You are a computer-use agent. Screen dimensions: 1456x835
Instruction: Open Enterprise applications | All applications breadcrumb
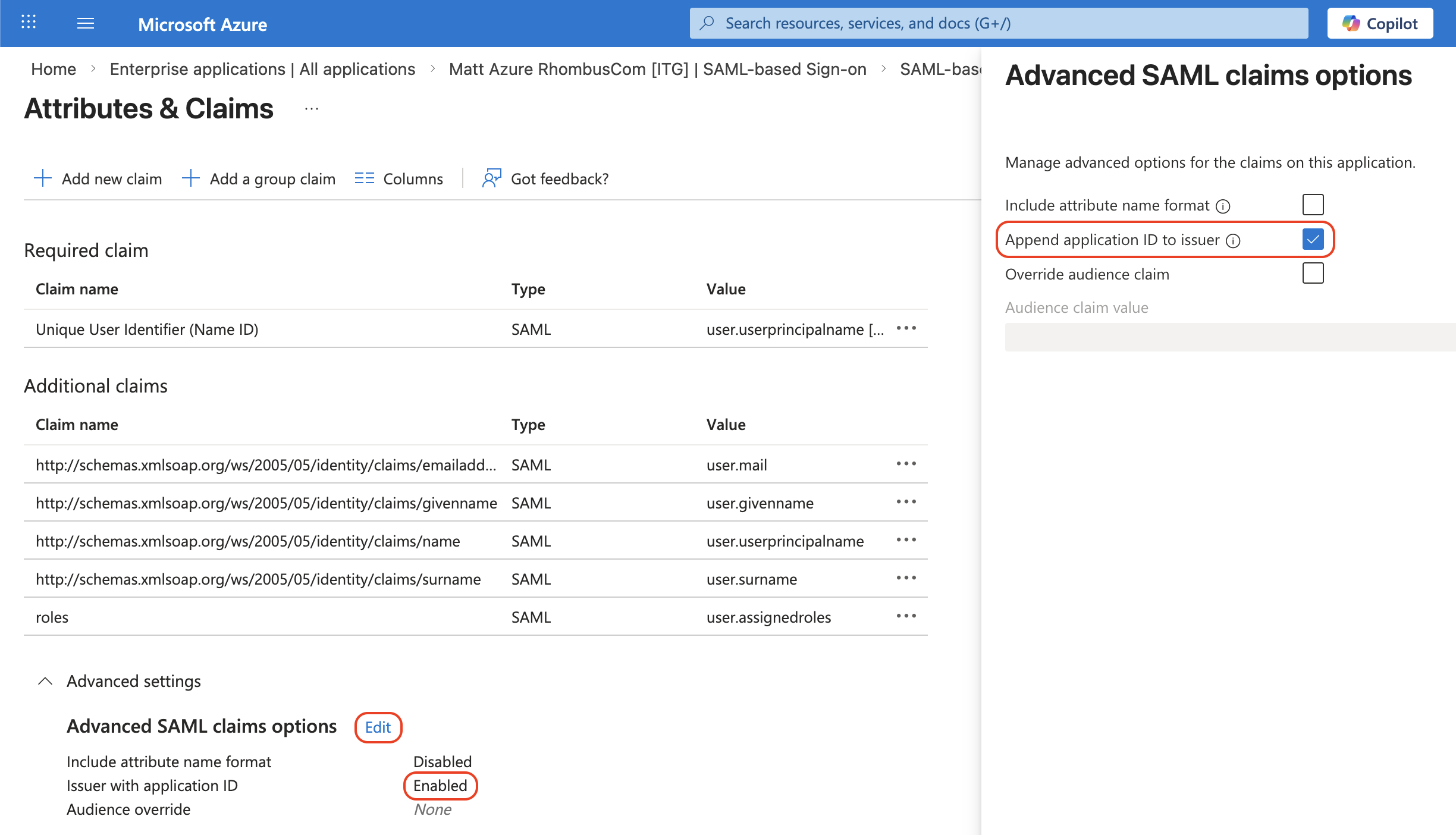(262, 69)
